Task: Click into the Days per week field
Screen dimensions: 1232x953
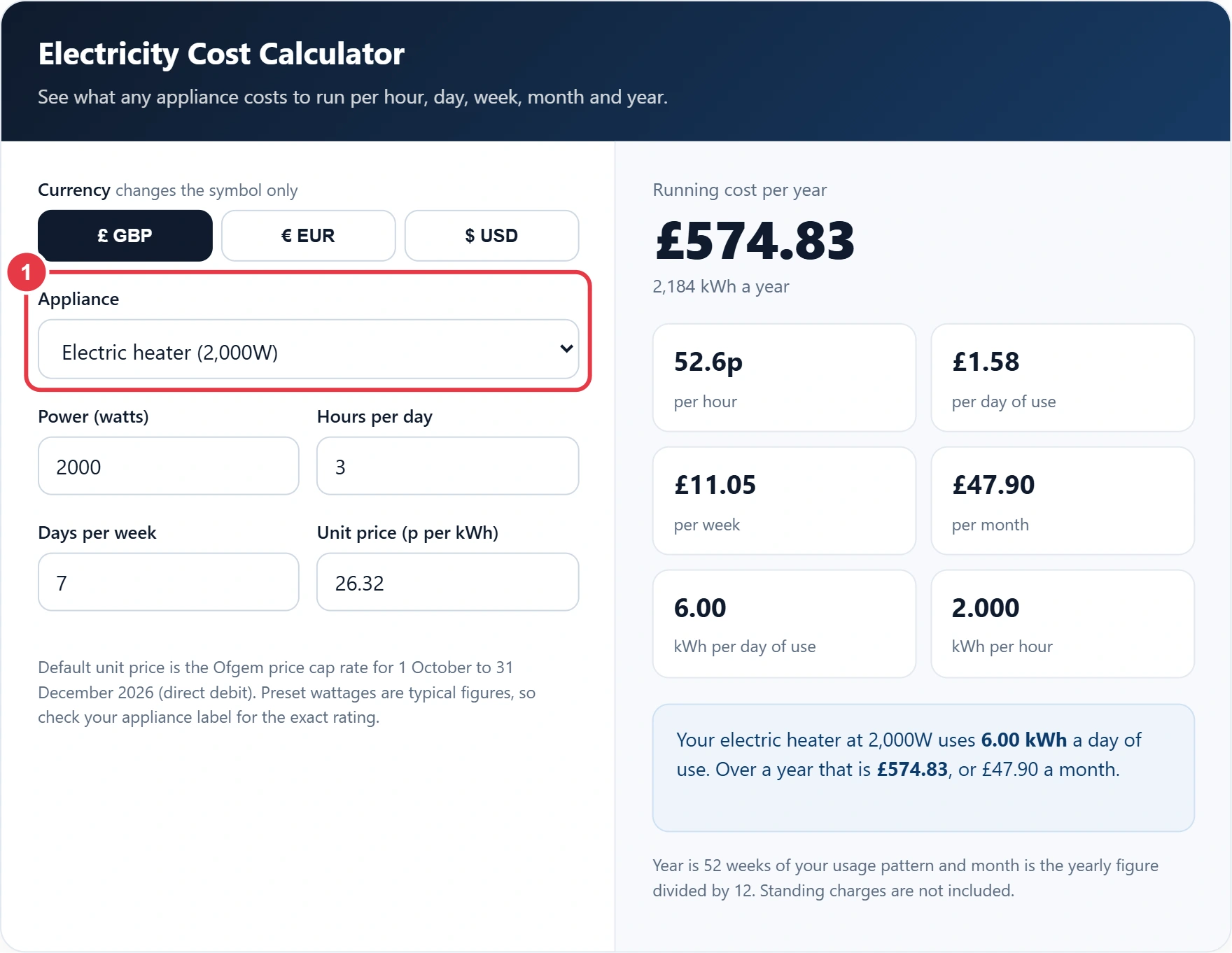Action: click(169, 582)
